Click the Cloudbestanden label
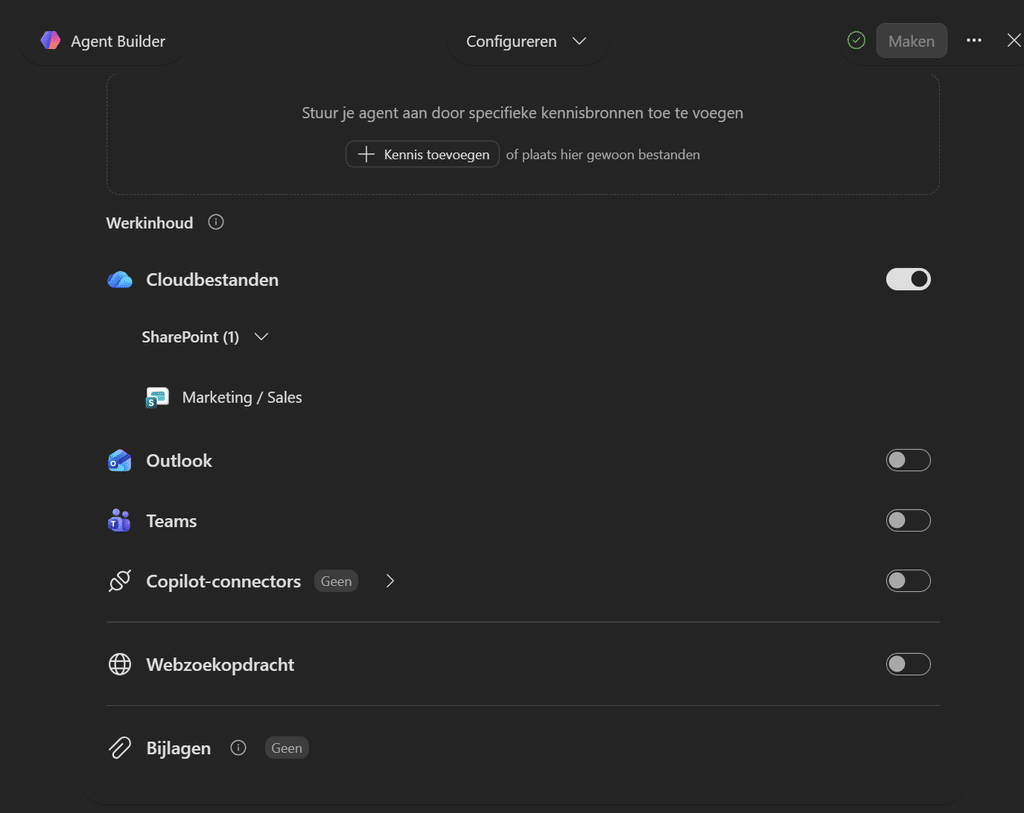The width and height of the screenshot is (1024, 813). click(x=212, y=279)
